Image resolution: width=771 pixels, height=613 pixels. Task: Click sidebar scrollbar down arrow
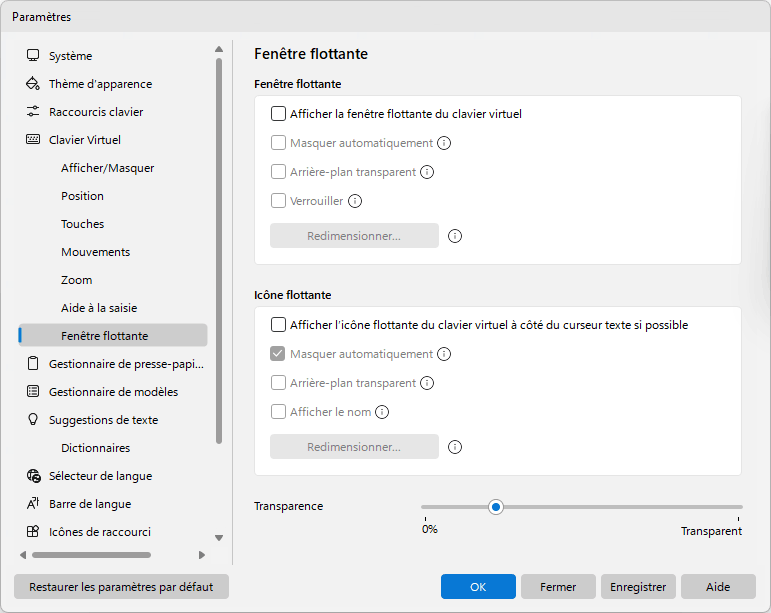219,538
